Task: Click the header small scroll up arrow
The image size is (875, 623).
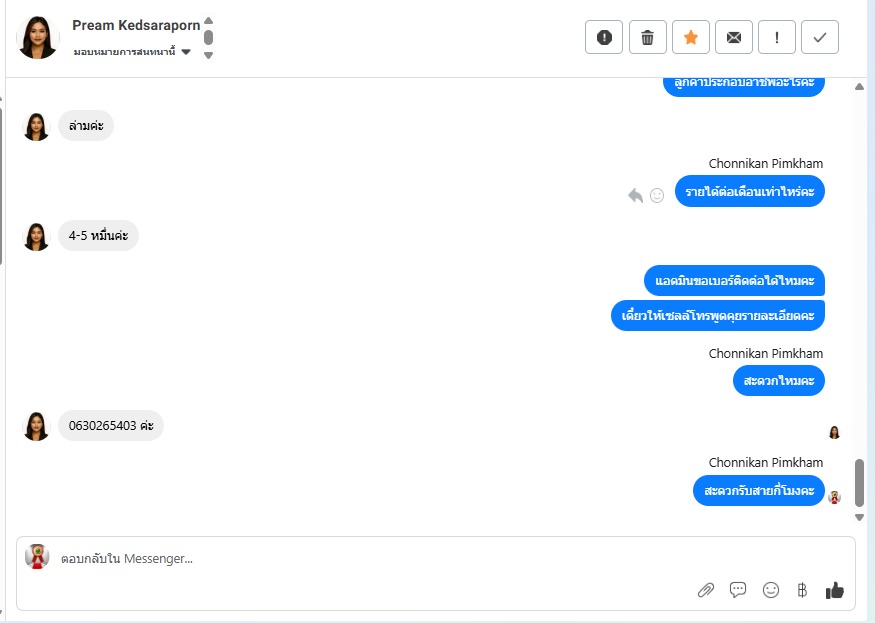Action: [209, 21]
